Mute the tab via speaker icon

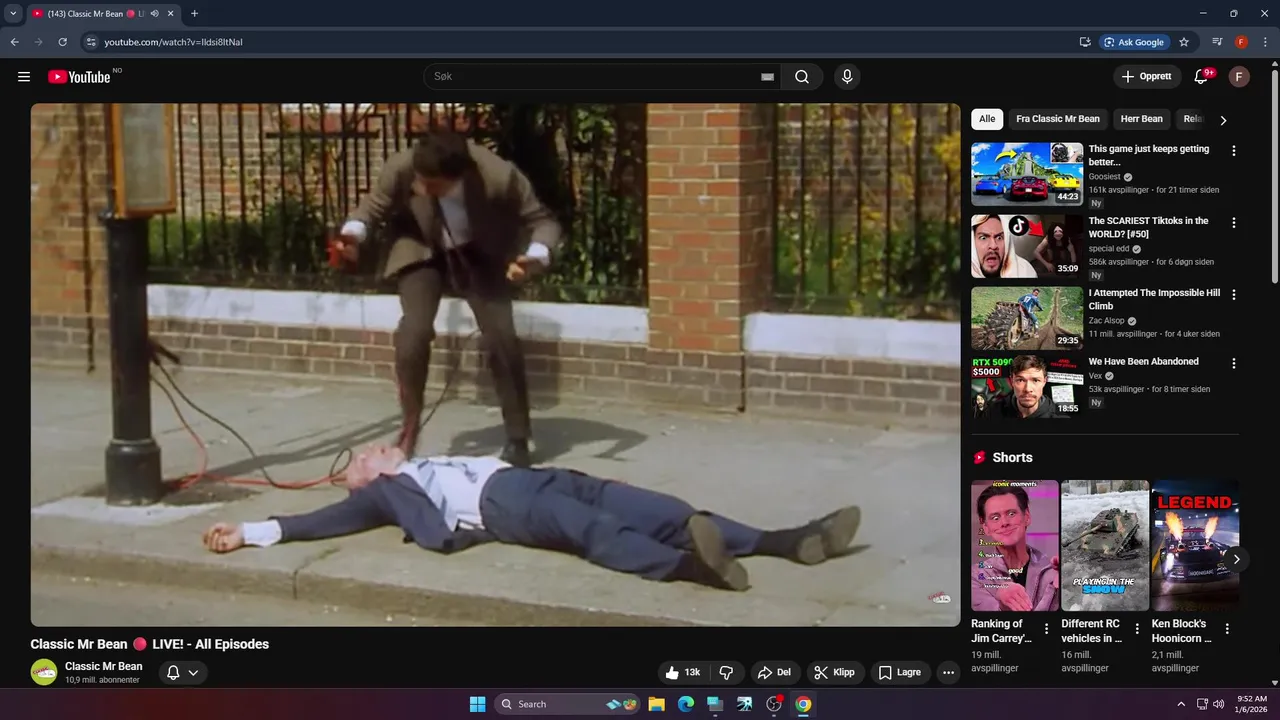155,14
